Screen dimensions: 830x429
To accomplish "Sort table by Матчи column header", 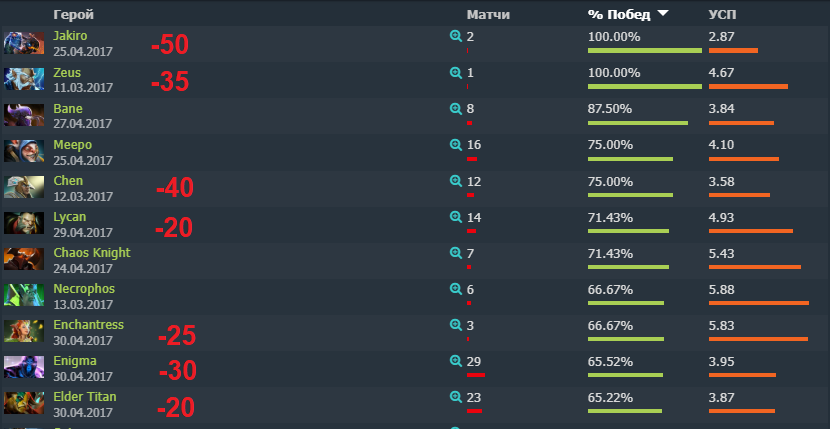I will pyautogui.click(x=488, y=15).
